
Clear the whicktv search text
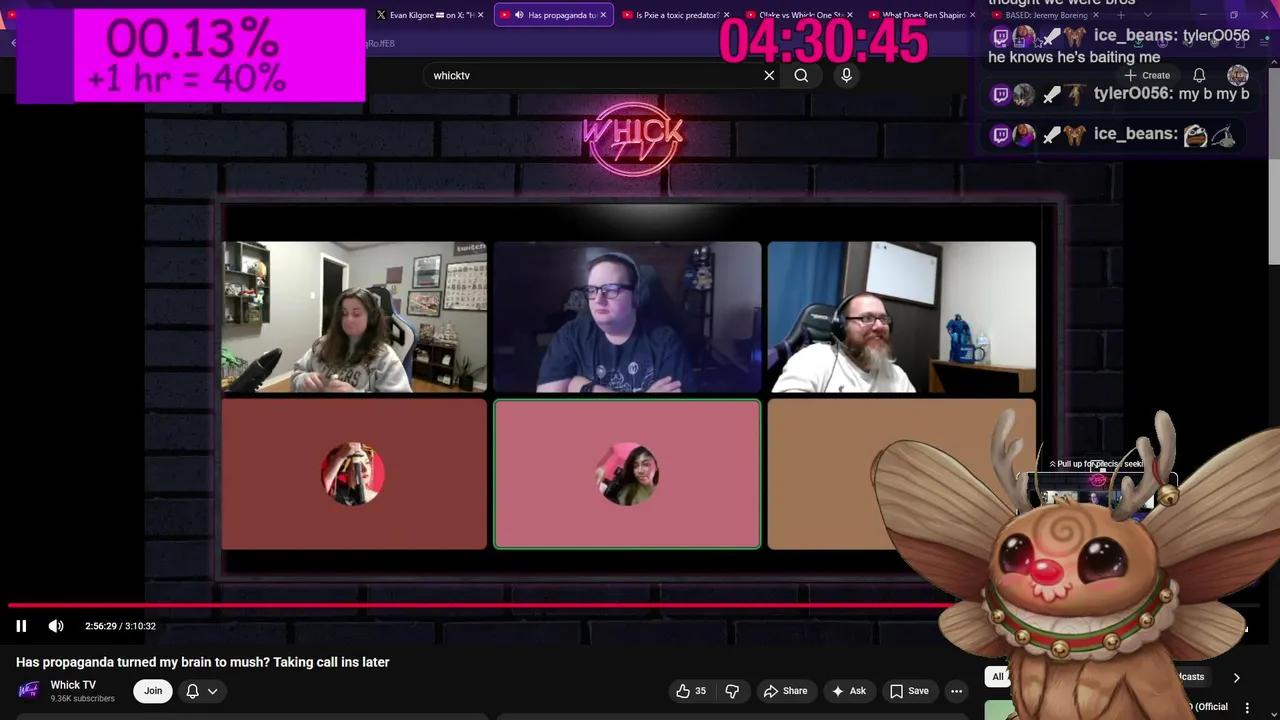769,75
